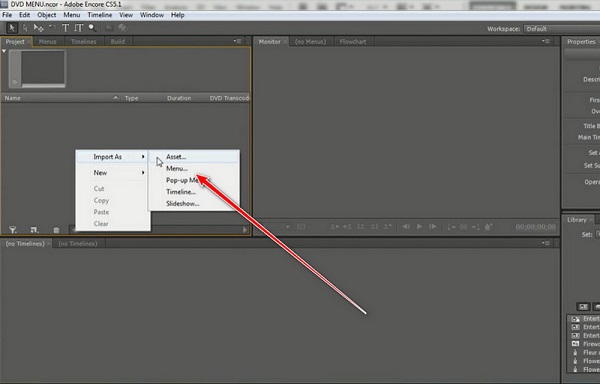Click the Preview toolbar icon
This screenshot has height=384, width=600.
pyautogui.click(x=122, y=28)
